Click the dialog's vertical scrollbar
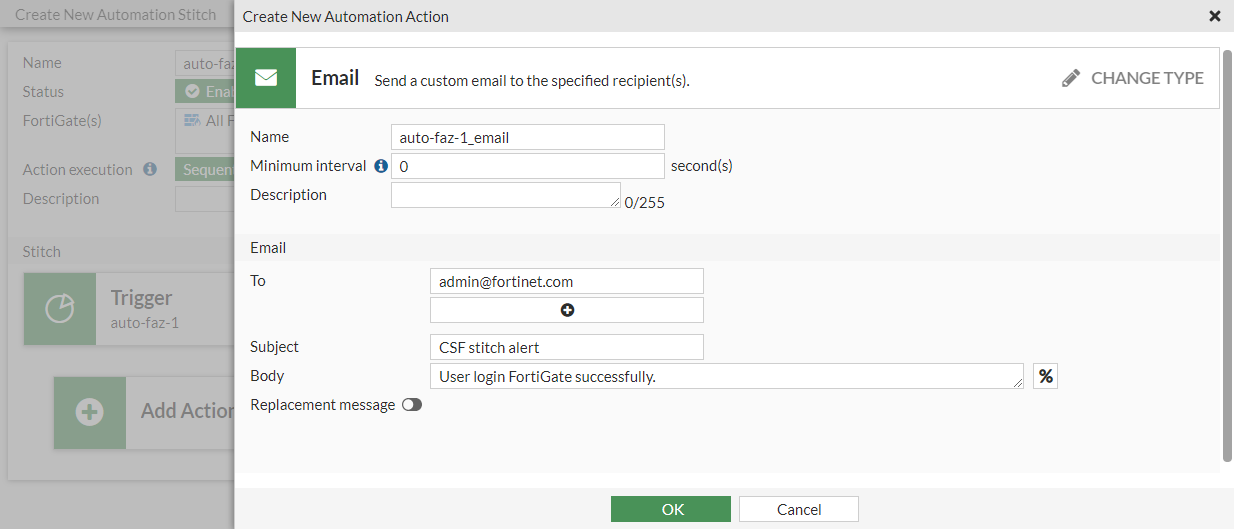This screenshot has height=529, width=1234. 1227,250
